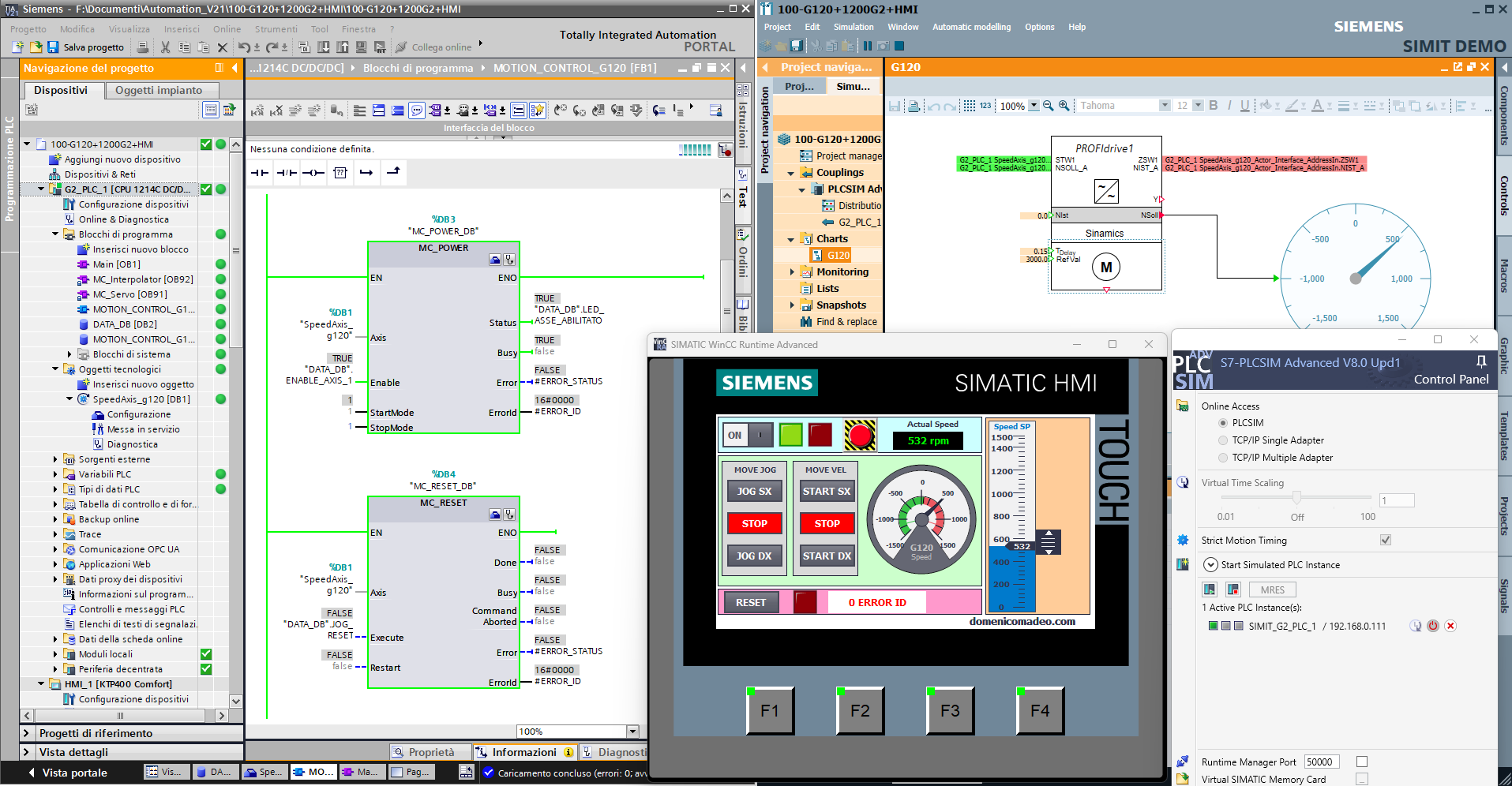The height and width of the screenshot is (786, 1512).
Task: Open the block editor zoom 100% dropdown
Action: click(632, 732)
